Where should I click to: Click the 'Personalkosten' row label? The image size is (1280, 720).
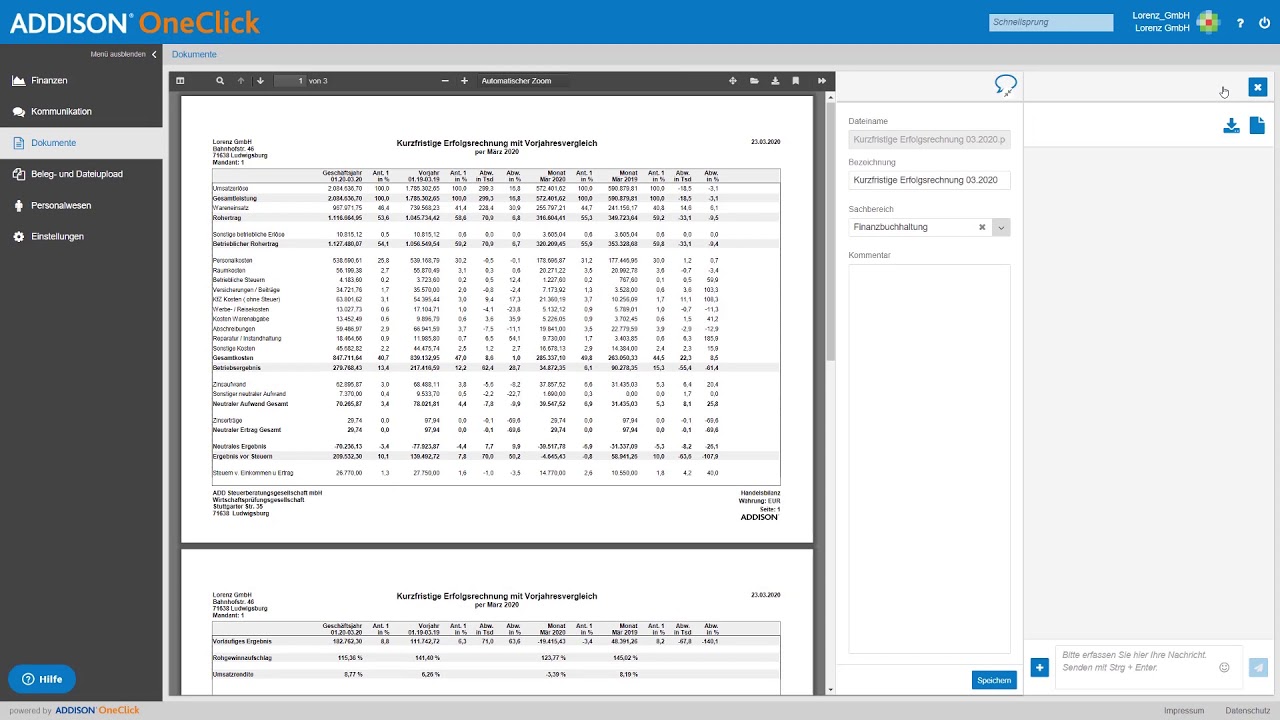pos(232,260)
